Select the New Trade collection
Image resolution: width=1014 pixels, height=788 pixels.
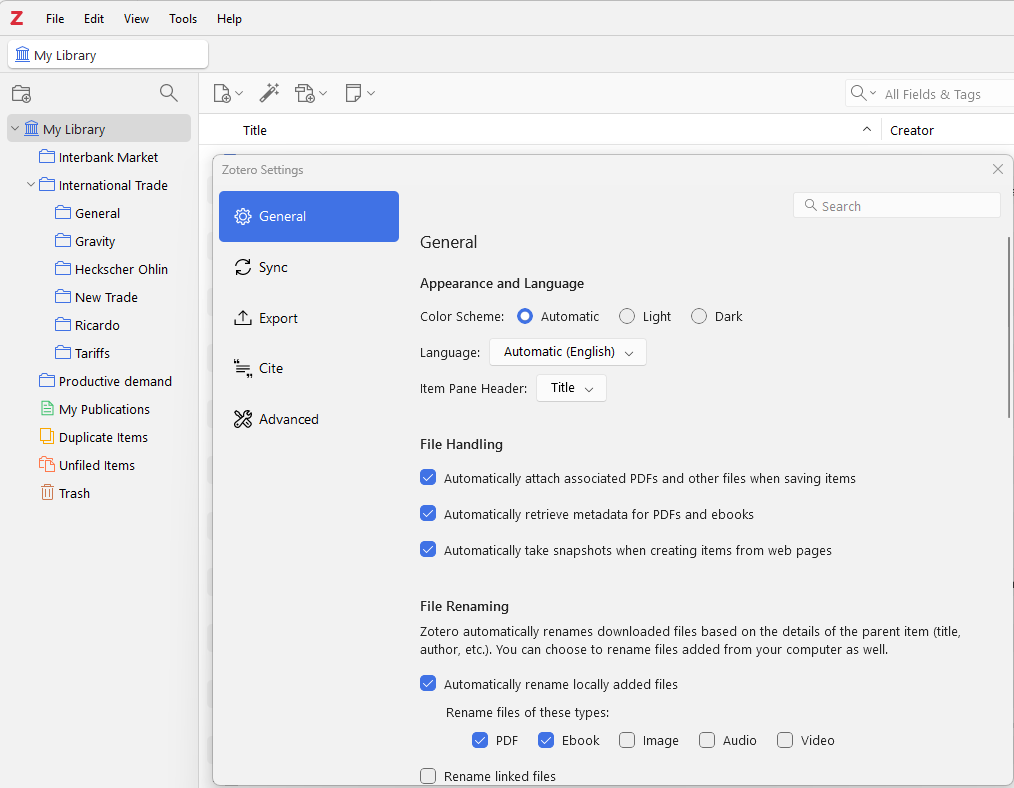pyautogui.click(x=106, y=297)
